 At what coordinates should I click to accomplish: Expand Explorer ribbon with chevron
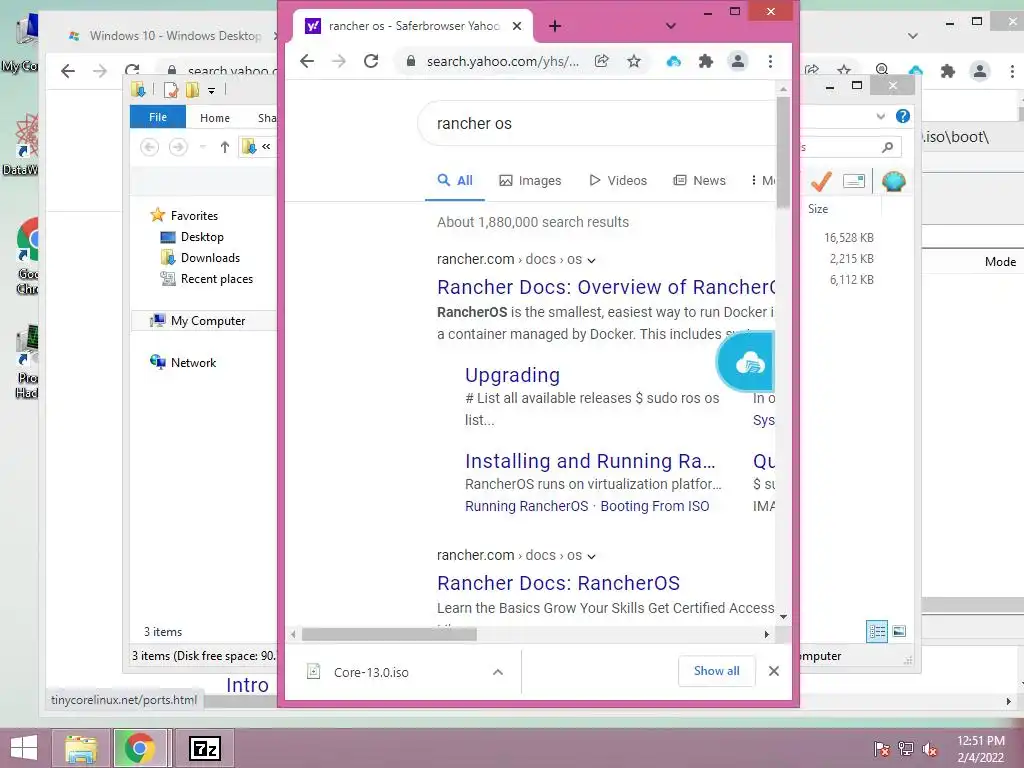881,116
